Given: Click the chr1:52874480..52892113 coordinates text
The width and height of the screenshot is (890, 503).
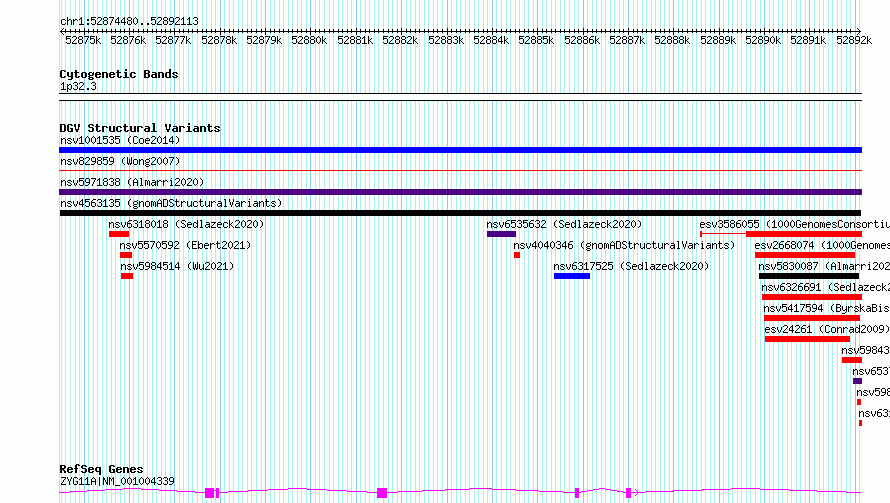Looking at the screenshot, I should pos(129,21).
